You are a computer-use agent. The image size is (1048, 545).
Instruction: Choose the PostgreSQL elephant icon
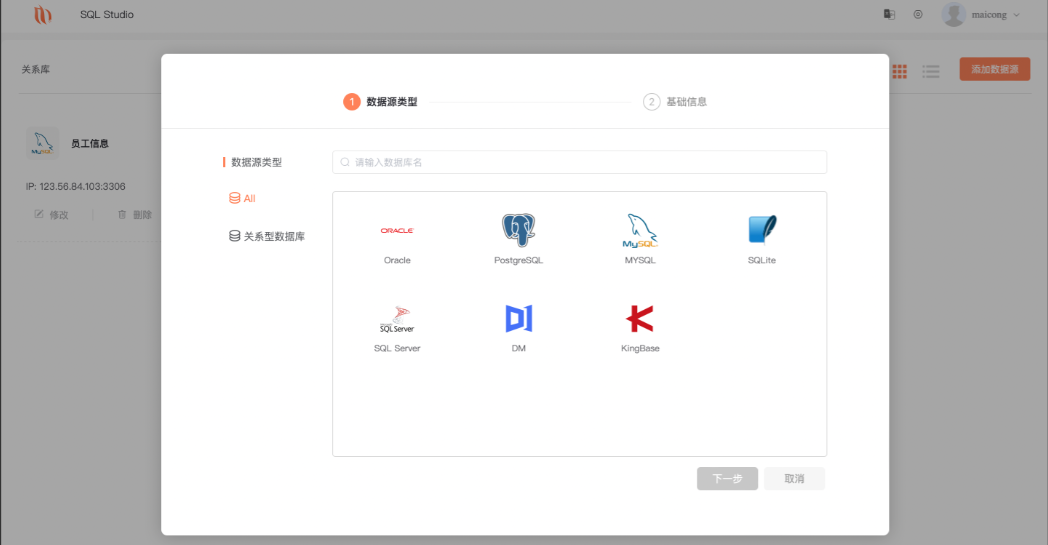tap(519, 230)
